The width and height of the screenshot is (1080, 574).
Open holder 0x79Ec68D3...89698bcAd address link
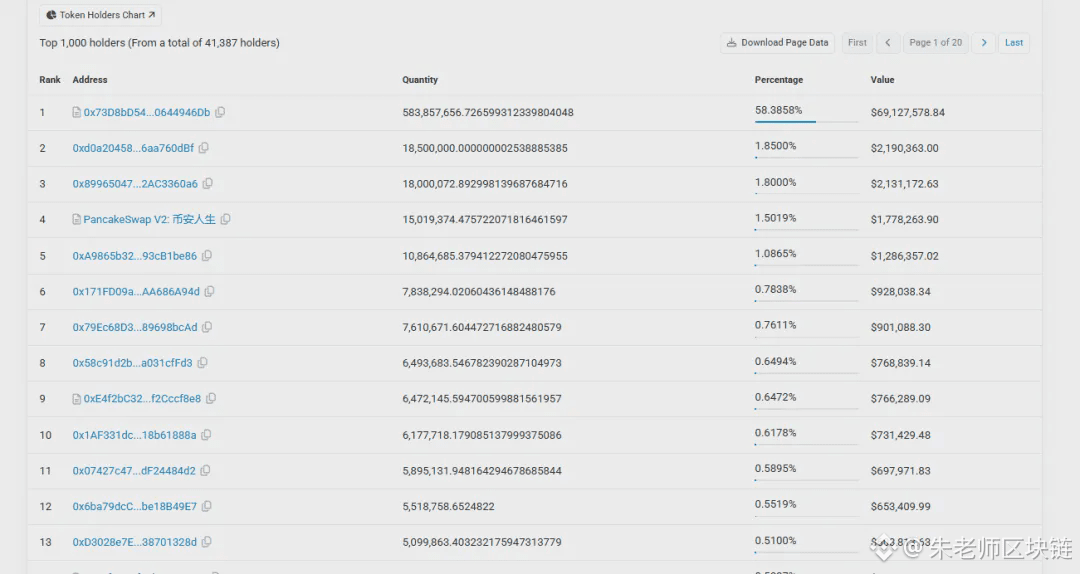tap(135, 327)
